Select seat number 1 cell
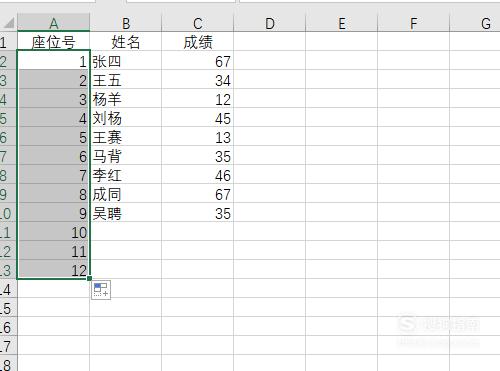The height and width of the screenshot is (371, 500). (53, 60)
